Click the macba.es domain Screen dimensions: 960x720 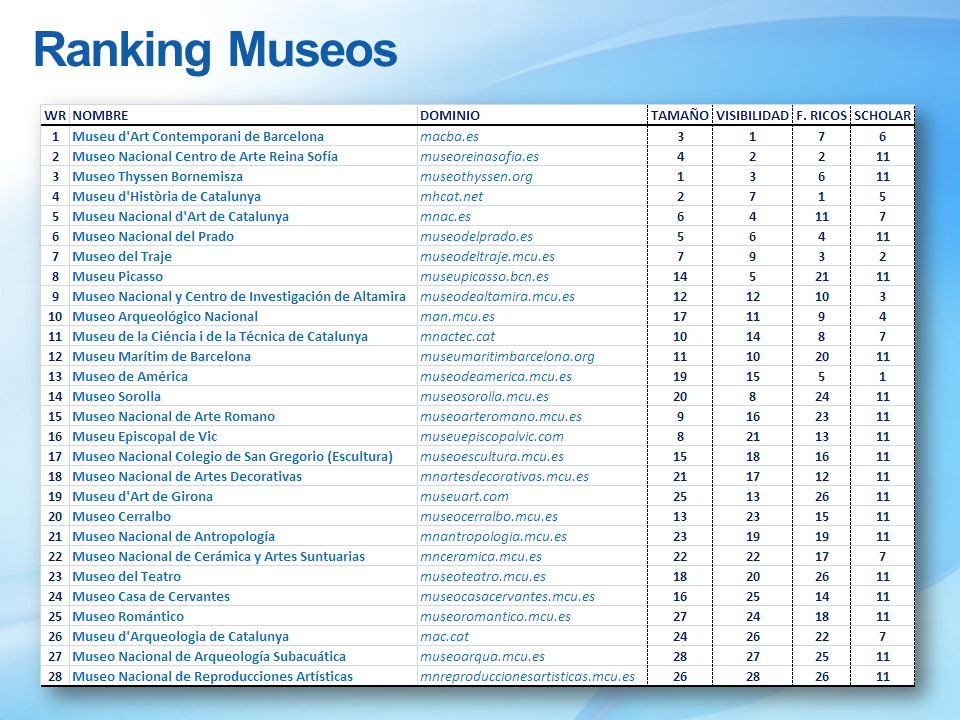click(449, 137)
